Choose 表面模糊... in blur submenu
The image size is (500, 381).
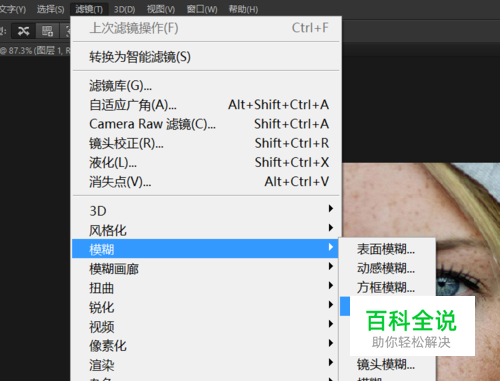(387, 249)
